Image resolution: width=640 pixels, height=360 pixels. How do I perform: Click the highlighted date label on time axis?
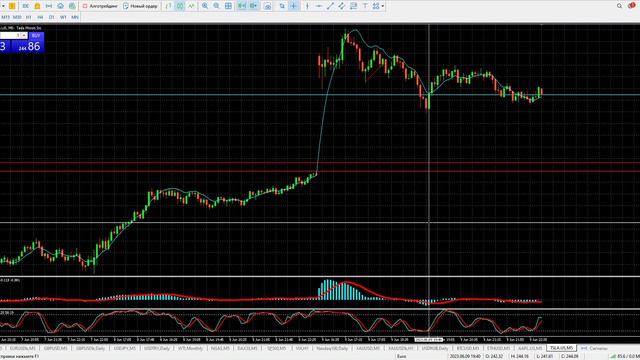tap(429, 340)
